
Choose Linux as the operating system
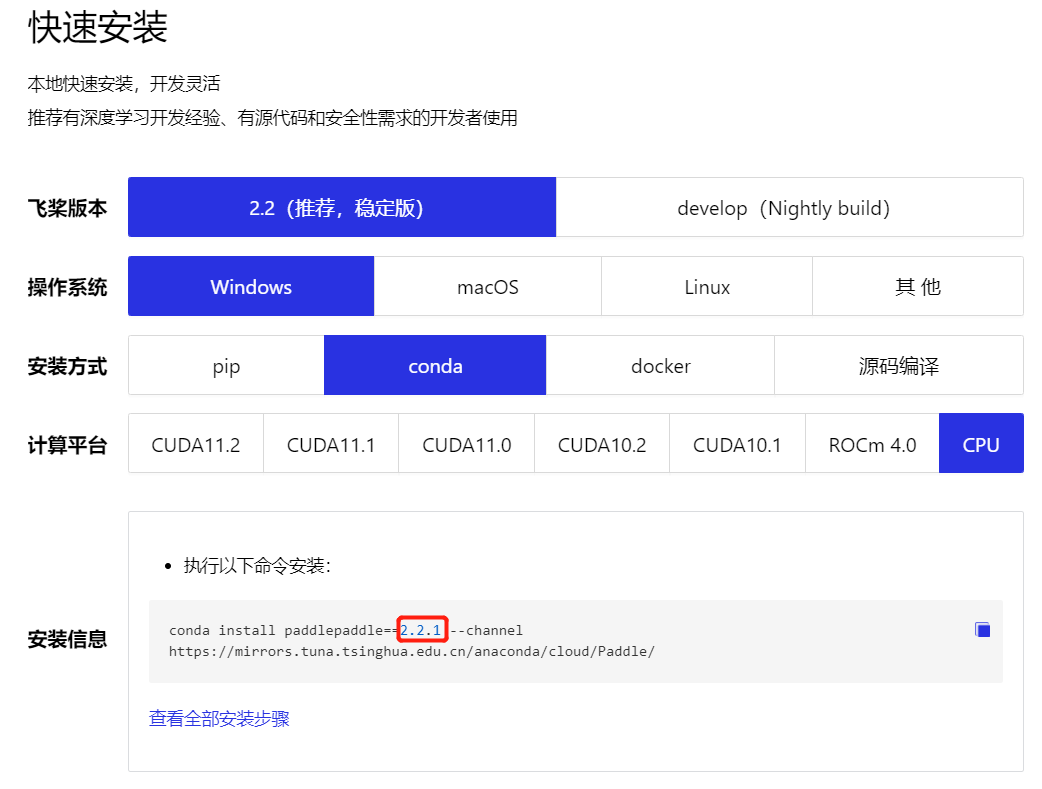[706, 286]
